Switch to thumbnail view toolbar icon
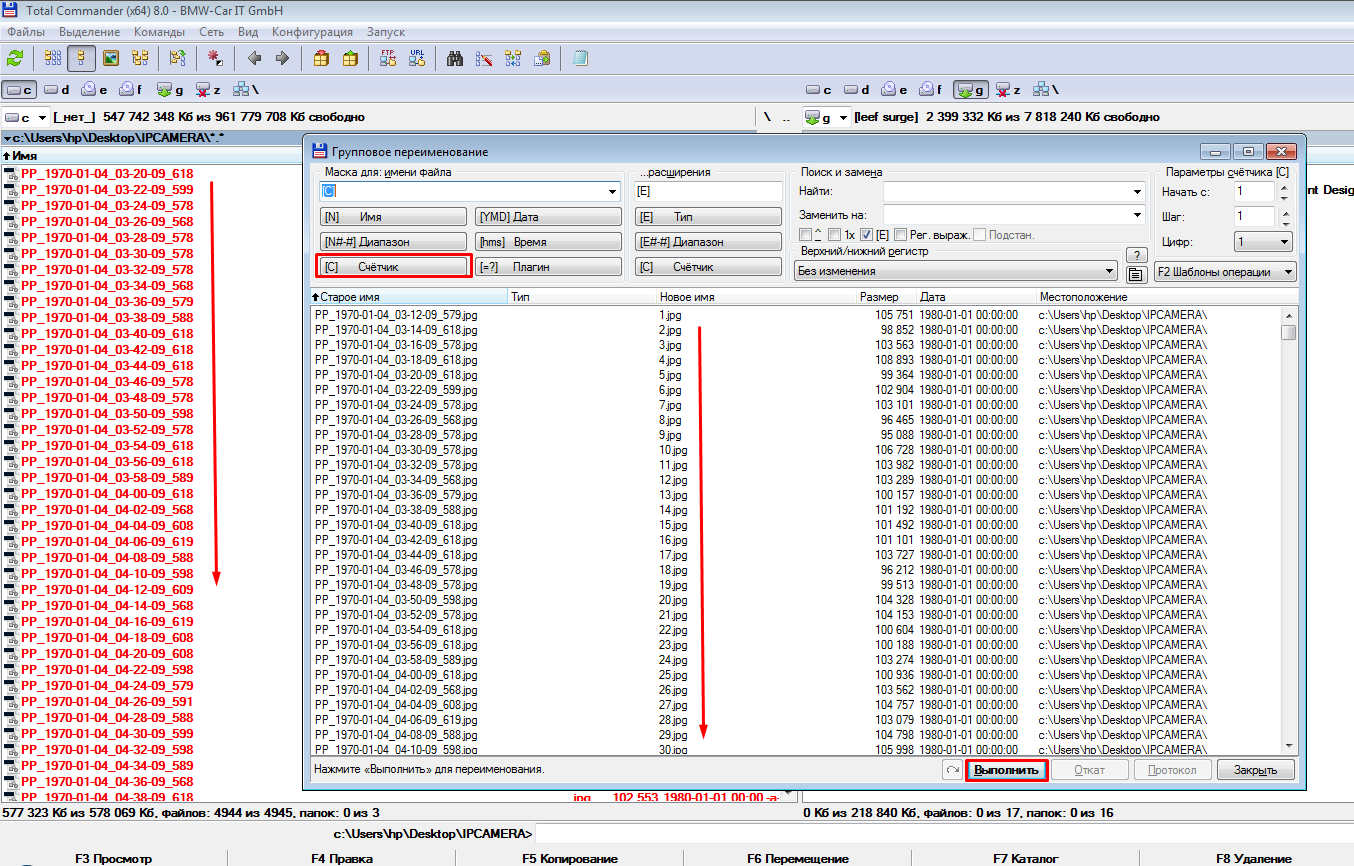The width and height of the screenshot is (1354, 866). click(x=111, y=58)
